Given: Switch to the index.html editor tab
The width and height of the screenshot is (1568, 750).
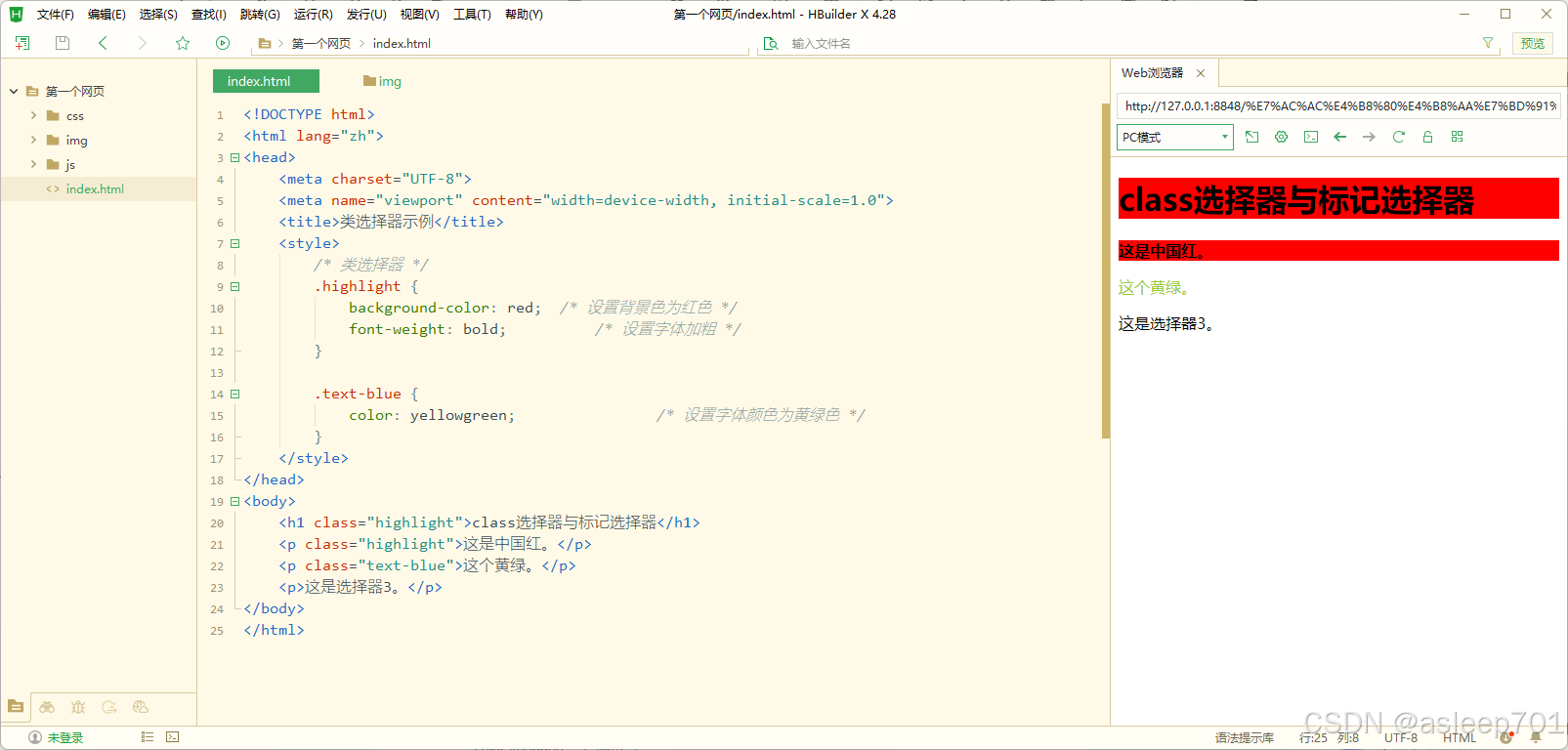Looking at the screenshot, I should (x=266, y=81).
